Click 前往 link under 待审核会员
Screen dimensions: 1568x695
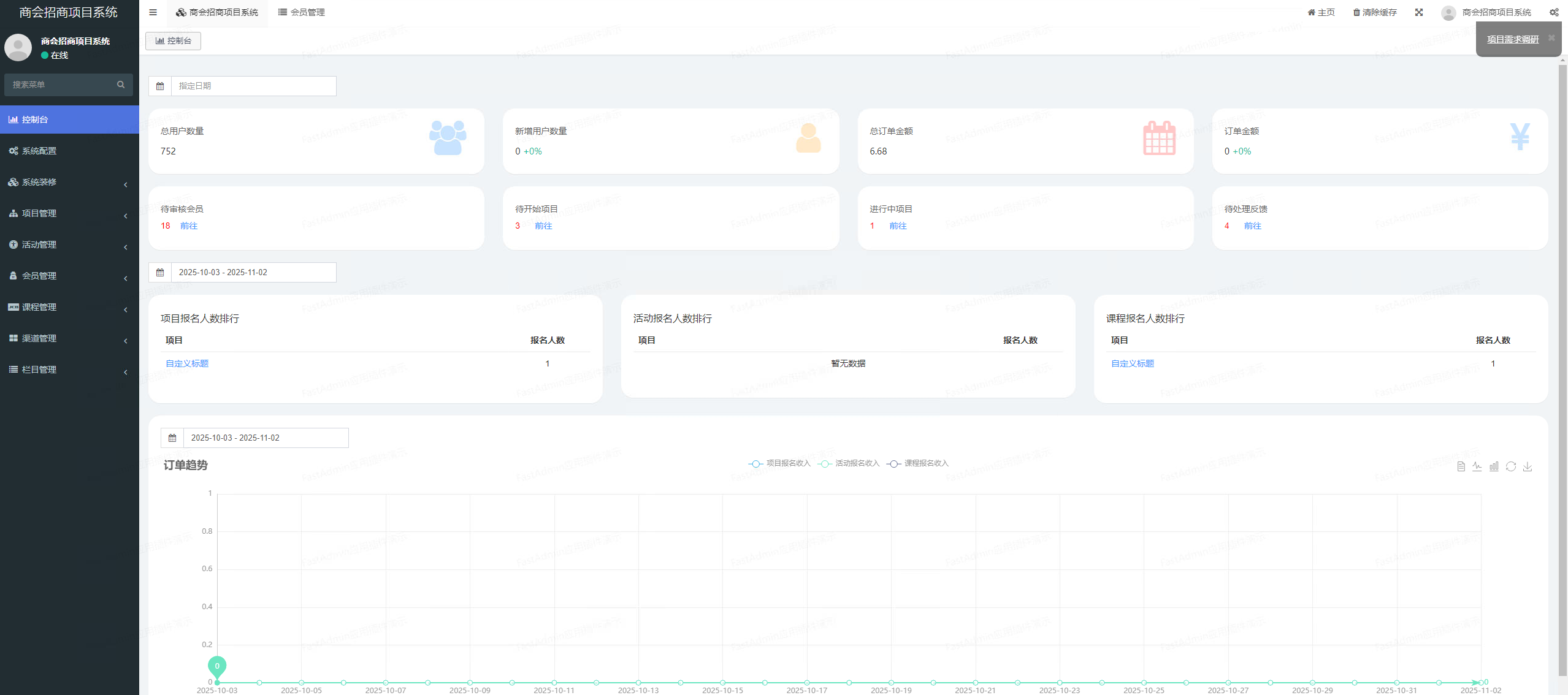coord(189,226)
